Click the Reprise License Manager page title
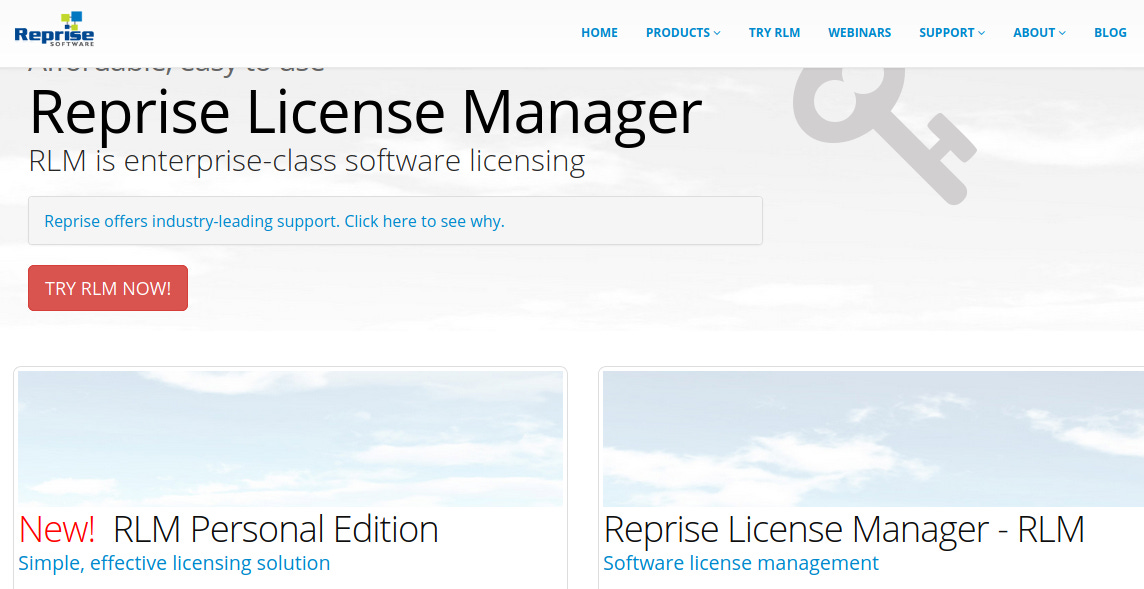Viewport: 1144px width, 589px height. click(365, 112)
